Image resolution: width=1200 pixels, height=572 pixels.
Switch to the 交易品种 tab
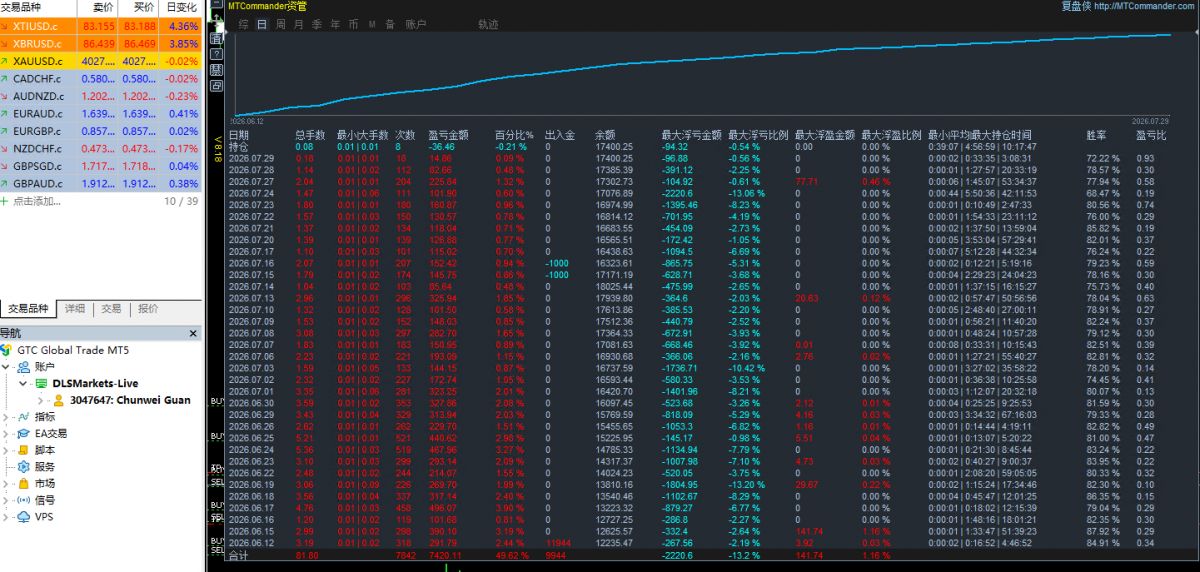point(28,309)
